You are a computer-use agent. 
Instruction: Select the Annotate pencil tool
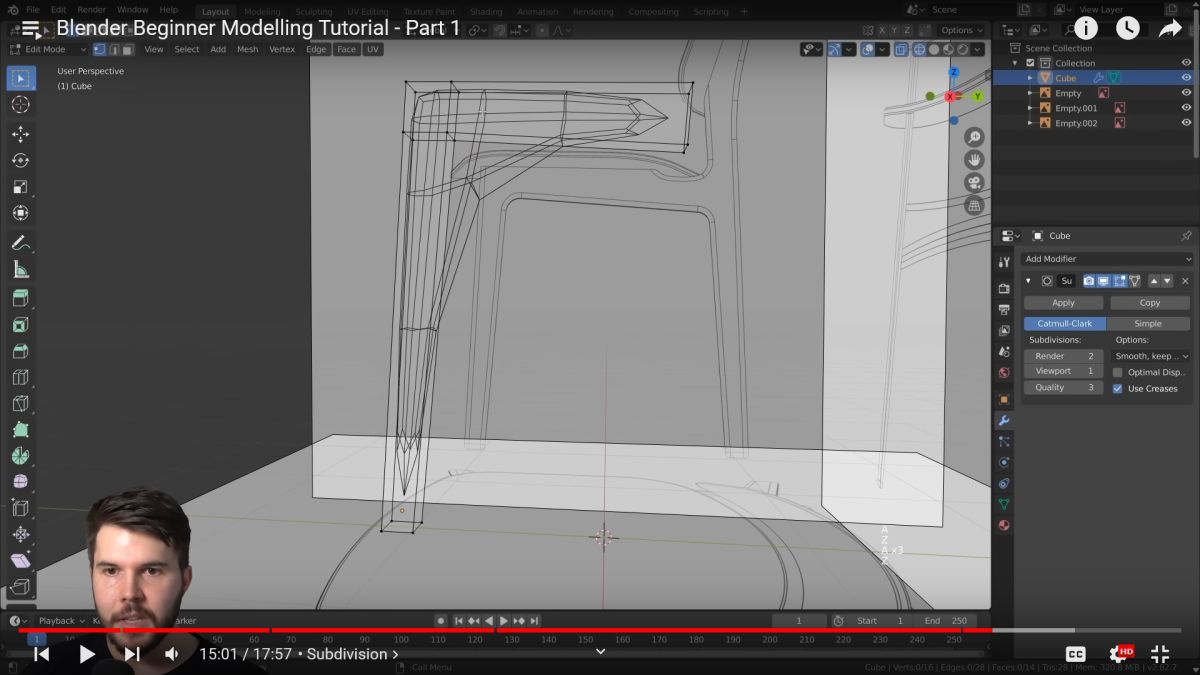tap(21, 243)
